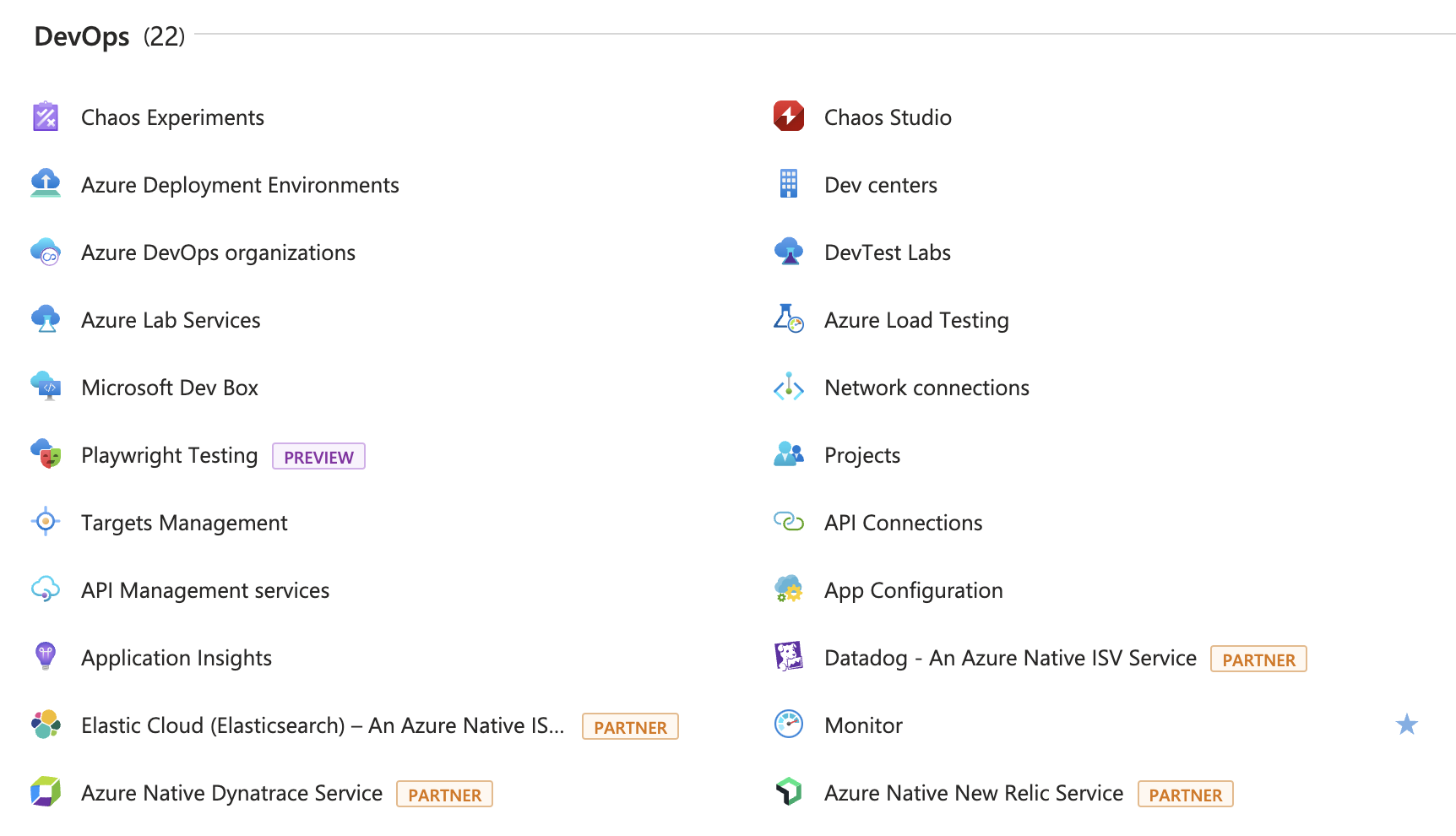Open Datadog Azure Native ISV Service

click(1010, 658)
